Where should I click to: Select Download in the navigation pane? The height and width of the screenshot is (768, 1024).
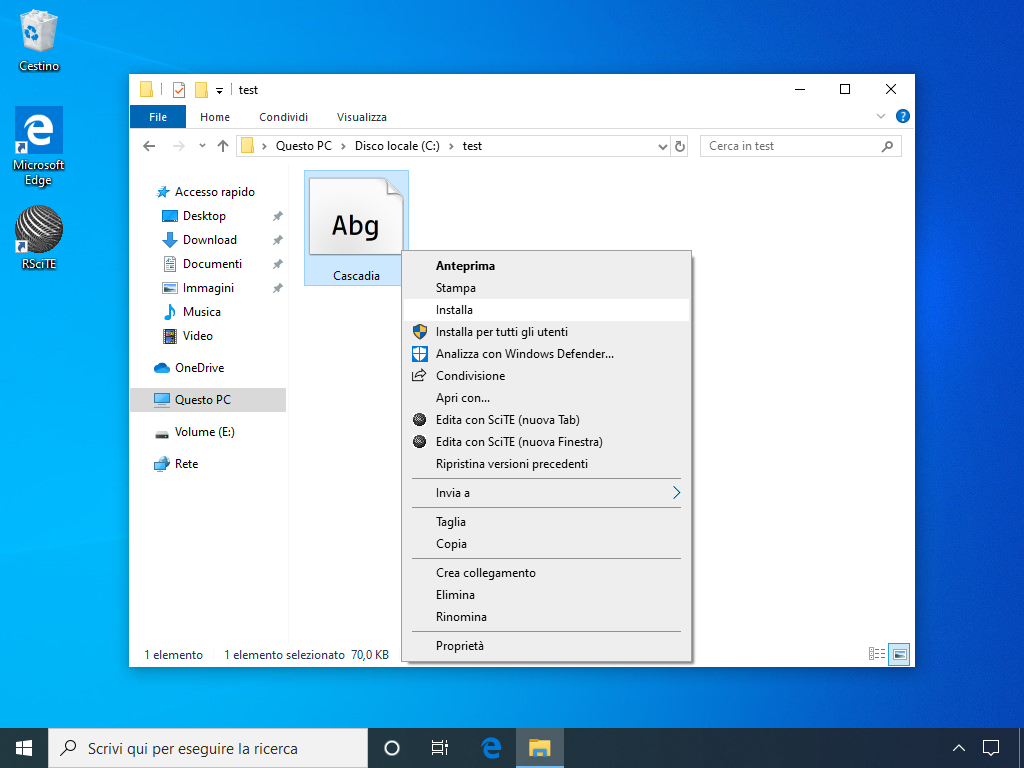[x=209, y=240]
